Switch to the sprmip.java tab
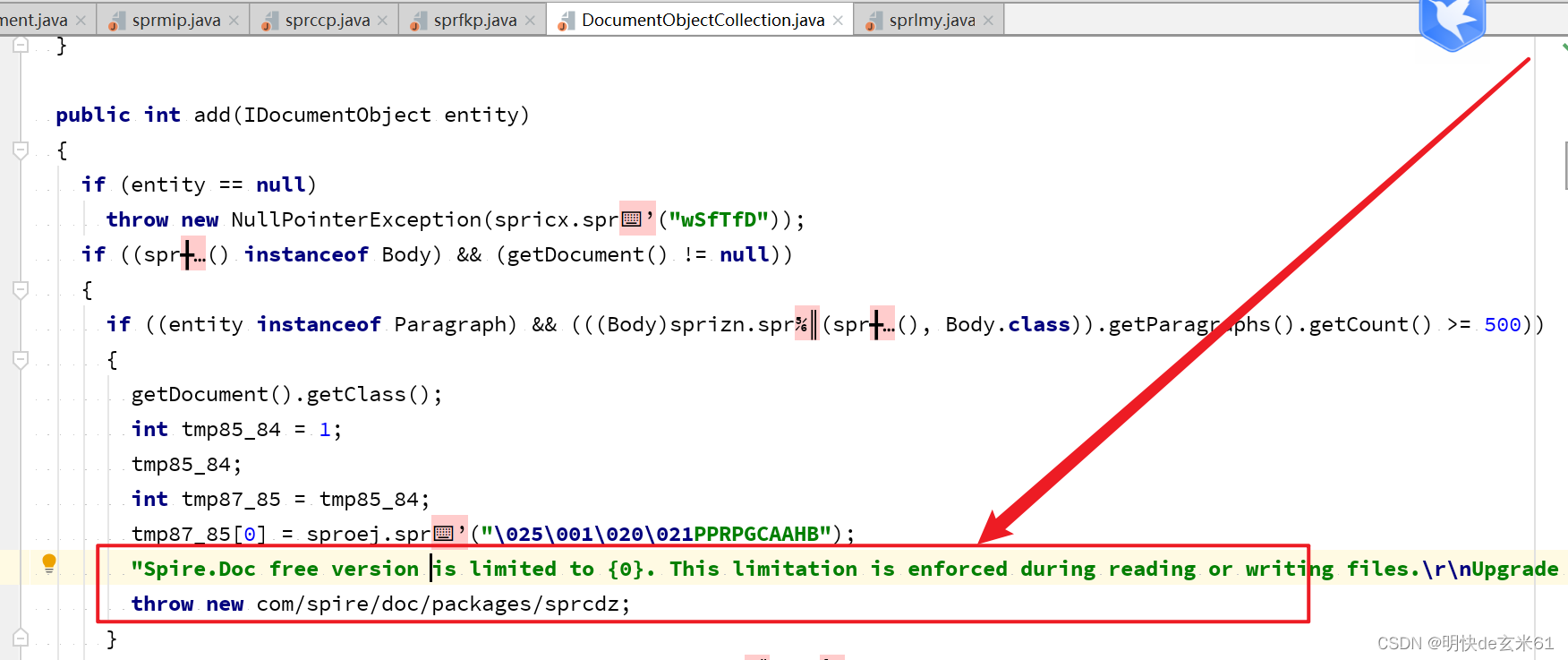 click(x=175, y=20)
